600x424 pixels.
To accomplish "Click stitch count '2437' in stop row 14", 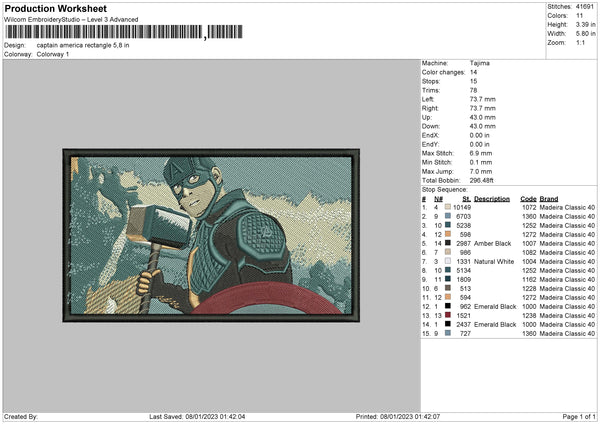I will (463, 325).
